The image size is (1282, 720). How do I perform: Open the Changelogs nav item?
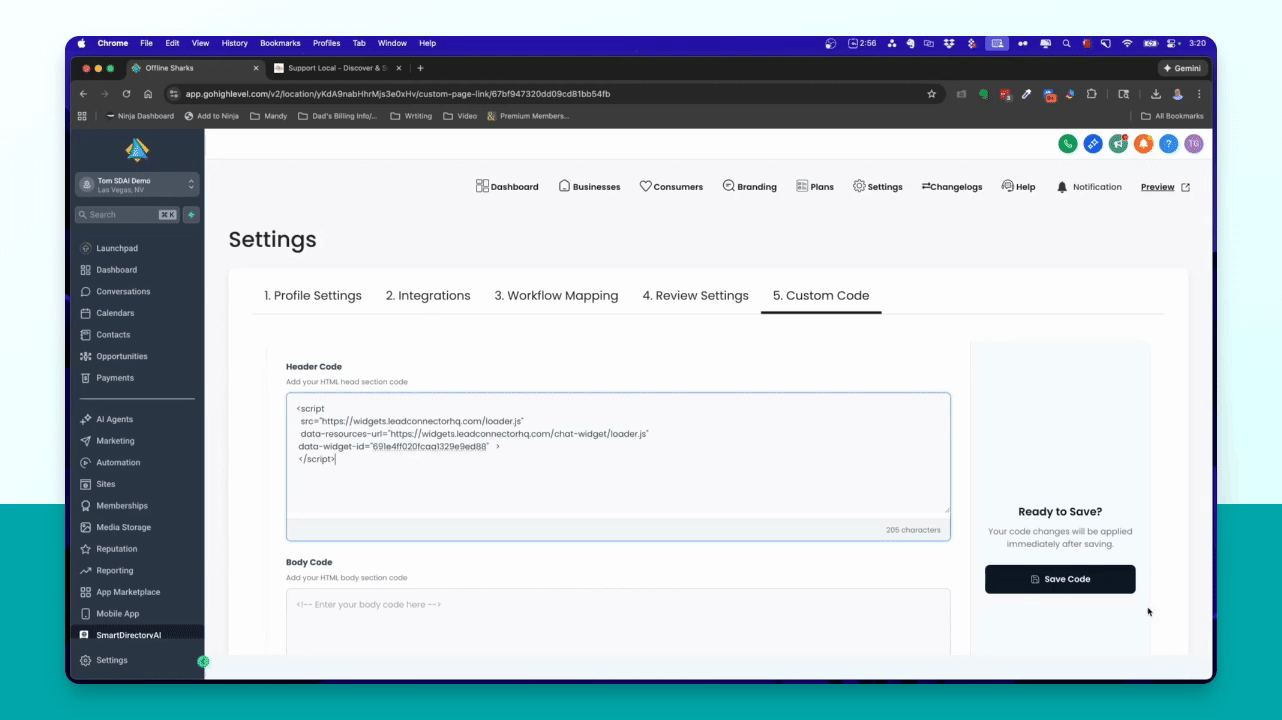(x=952, y=187)
